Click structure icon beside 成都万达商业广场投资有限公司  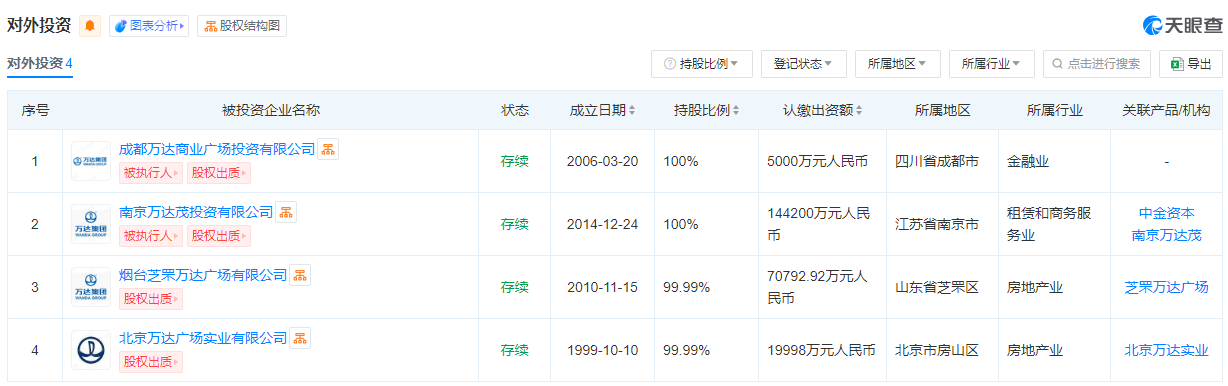[329, 149]
